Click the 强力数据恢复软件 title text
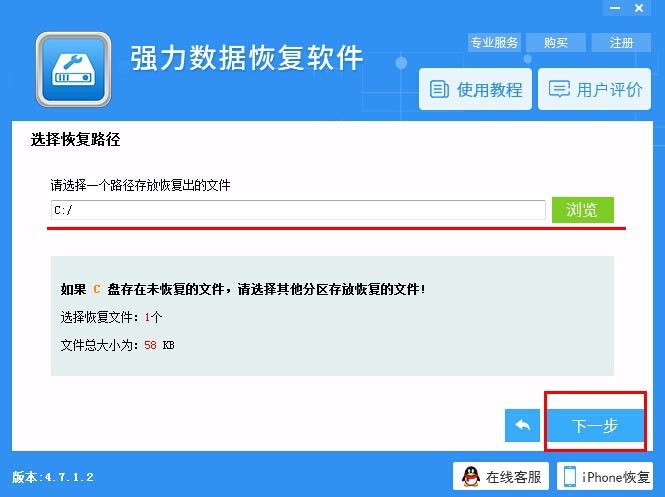This screenshot has height=497, width=665. click(x=246, y=58)
